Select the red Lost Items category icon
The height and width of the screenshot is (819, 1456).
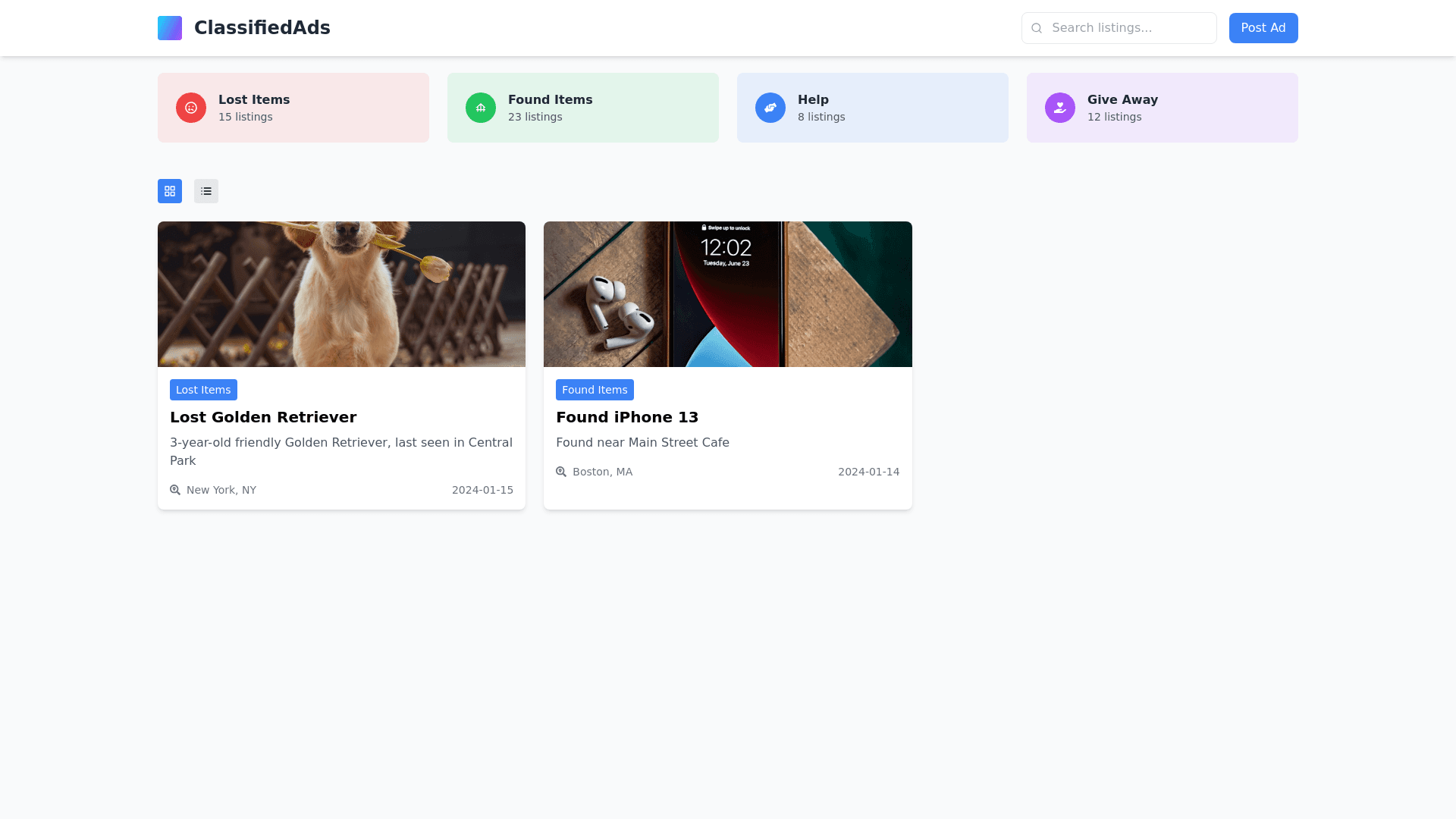click(190, 107)
